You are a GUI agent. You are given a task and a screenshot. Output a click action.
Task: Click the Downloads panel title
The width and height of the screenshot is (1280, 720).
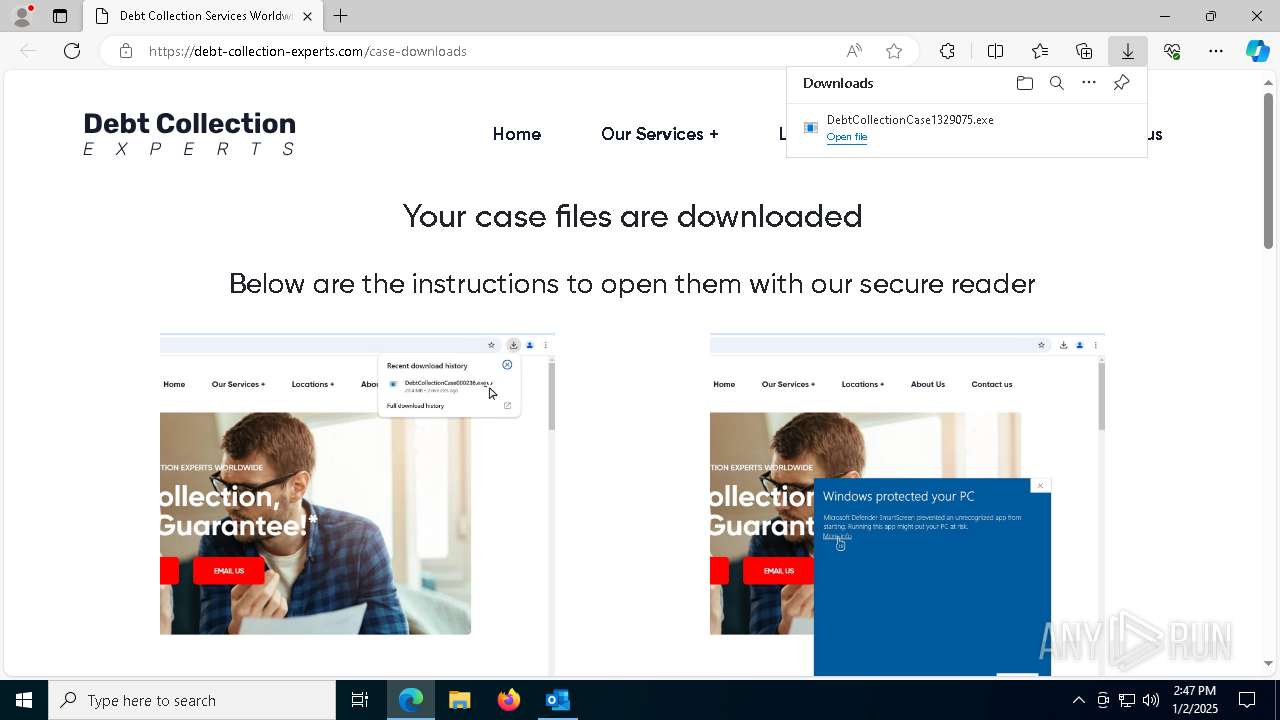tap(838, 83)
